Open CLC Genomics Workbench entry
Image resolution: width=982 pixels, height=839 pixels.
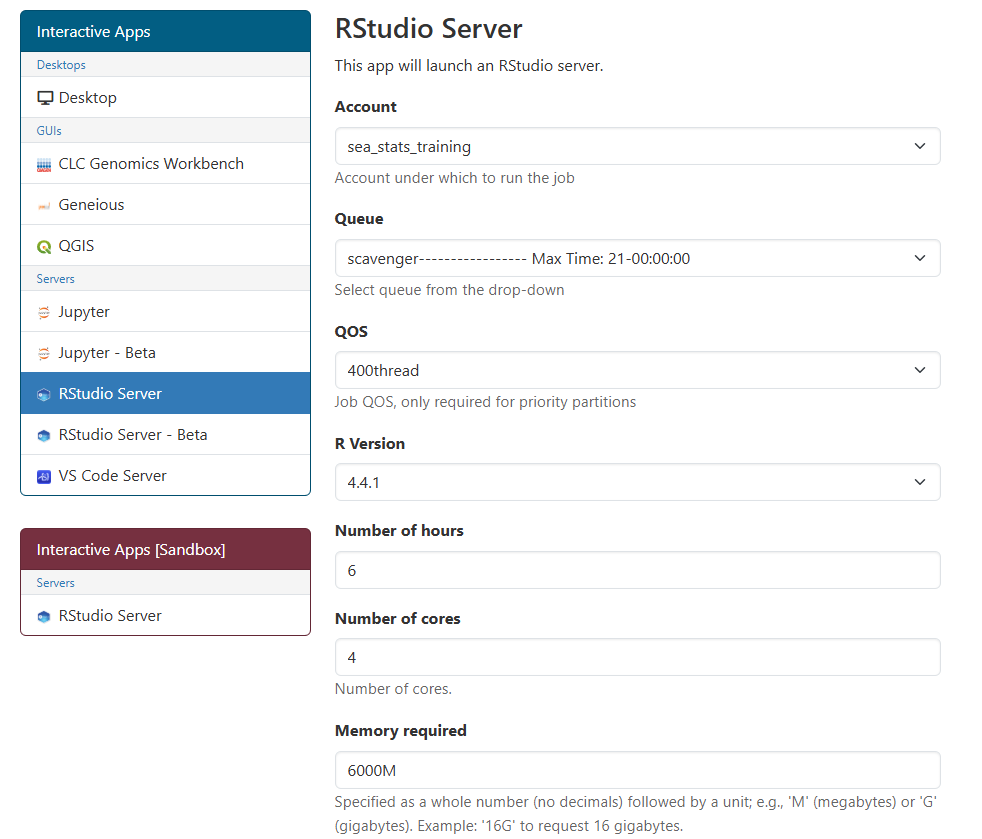coord(165,163)
